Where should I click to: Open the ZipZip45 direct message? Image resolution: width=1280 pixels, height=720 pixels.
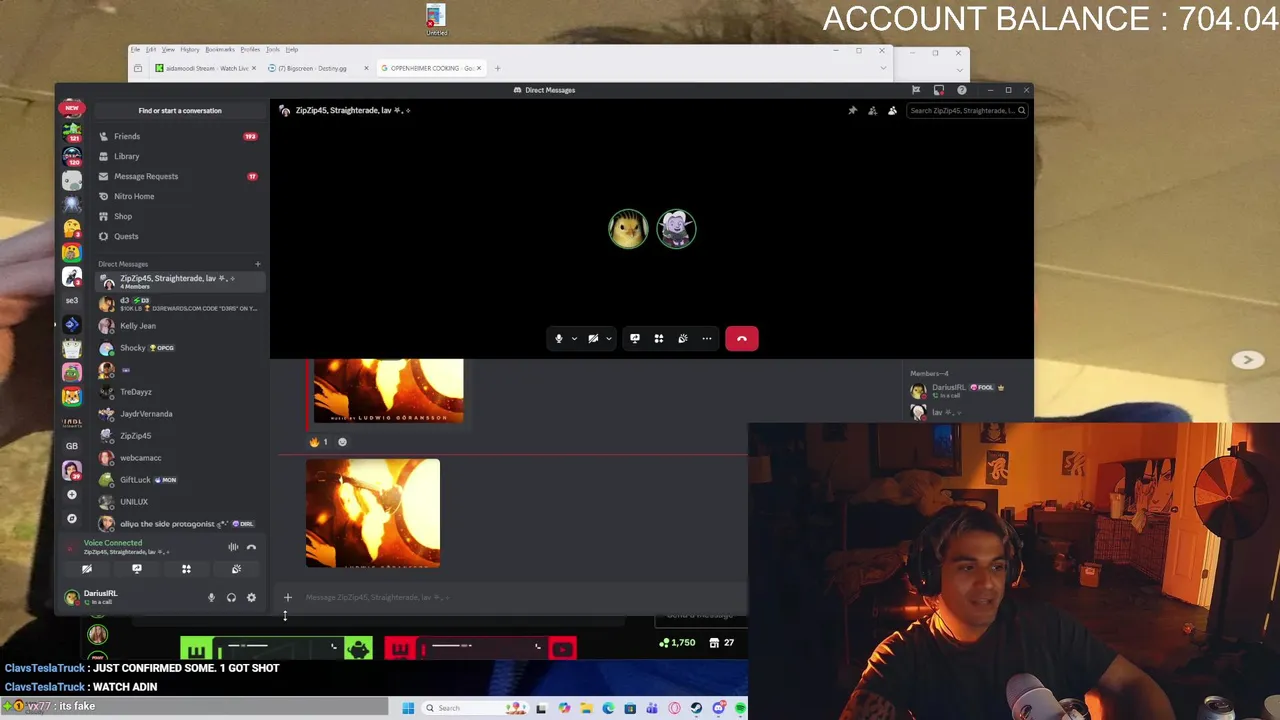(x=179, y=436)
